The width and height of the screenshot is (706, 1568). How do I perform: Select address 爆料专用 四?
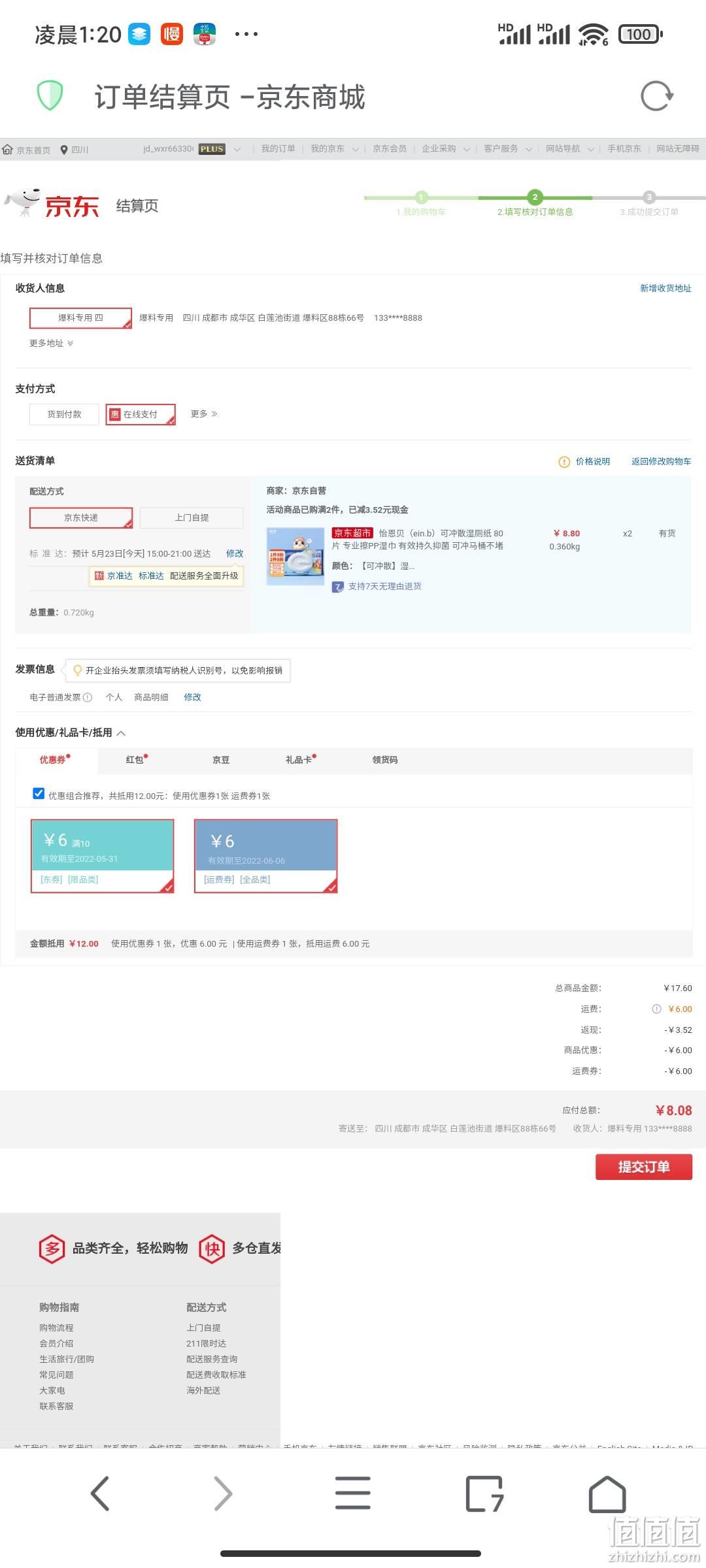pos(80,318)
